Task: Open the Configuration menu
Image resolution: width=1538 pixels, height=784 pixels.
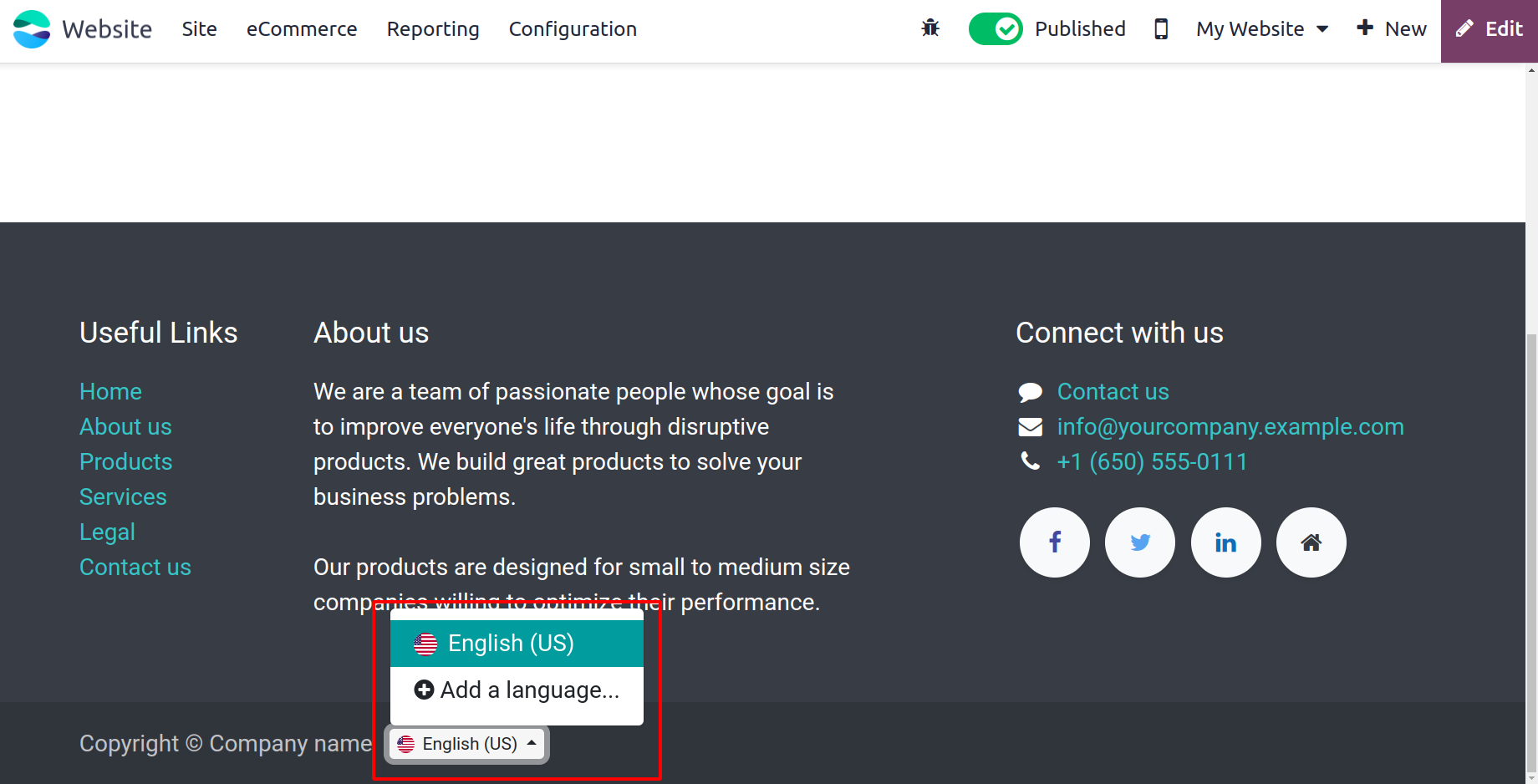Action: coord(573,29)
